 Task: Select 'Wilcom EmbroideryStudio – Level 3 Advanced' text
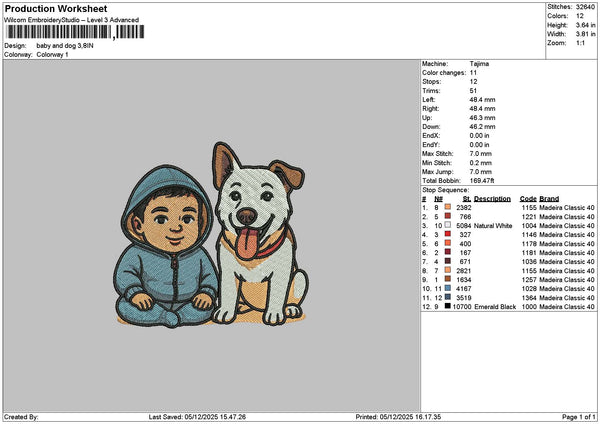(x=72, y=20)
